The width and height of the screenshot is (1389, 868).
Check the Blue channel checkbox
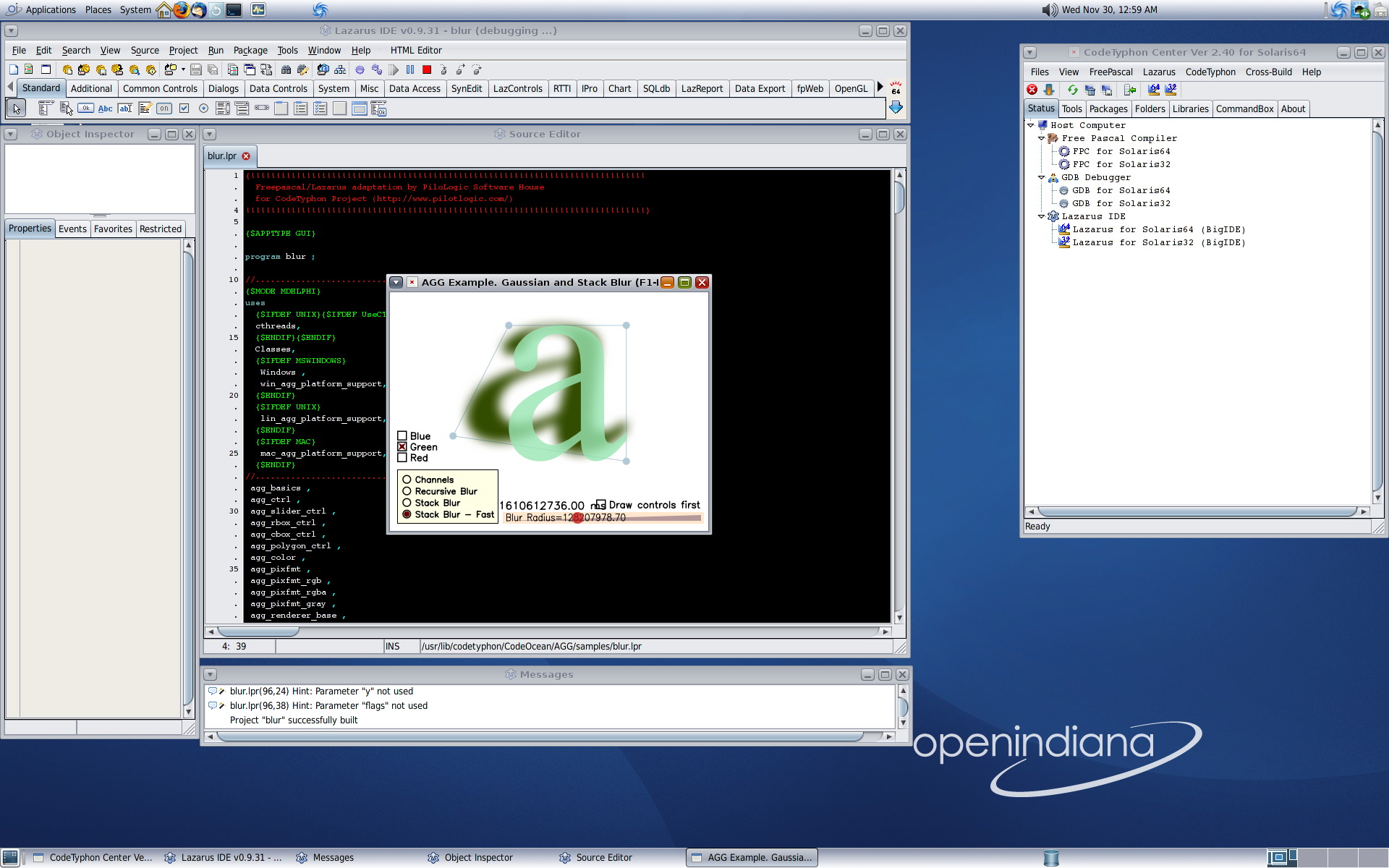click(x=402, y=436)
